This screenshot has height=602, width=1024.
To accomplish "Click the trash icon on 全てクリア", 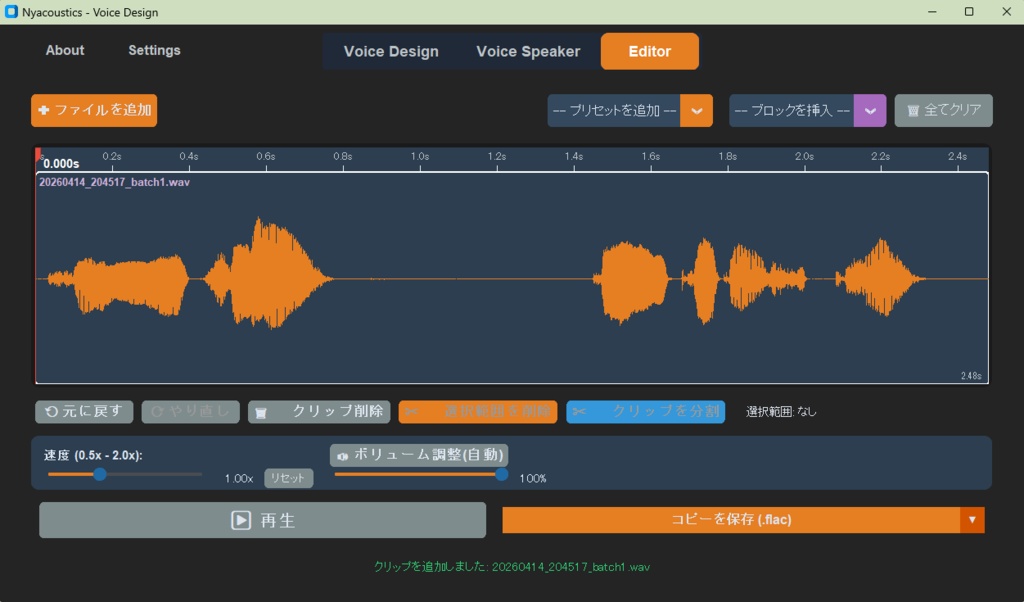I will coord(913,110).
